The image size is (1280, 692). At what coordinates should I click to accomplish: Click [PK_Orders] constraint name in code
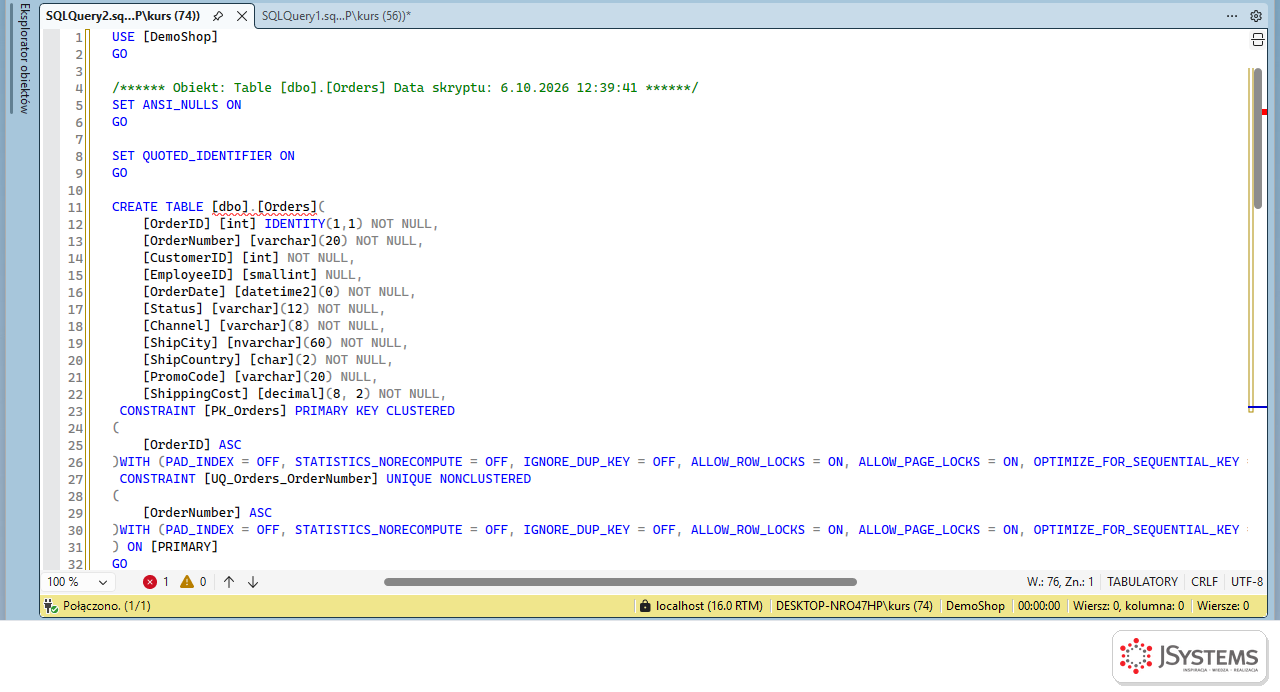[x=245, y=411]
